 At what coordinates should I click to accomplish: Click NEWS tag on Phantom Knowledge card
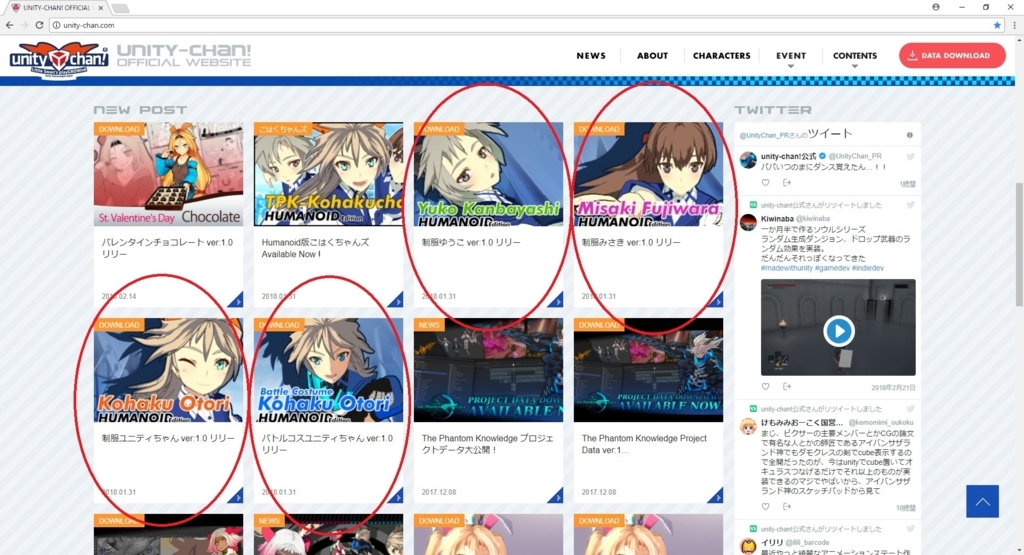(x=429, y=325)
